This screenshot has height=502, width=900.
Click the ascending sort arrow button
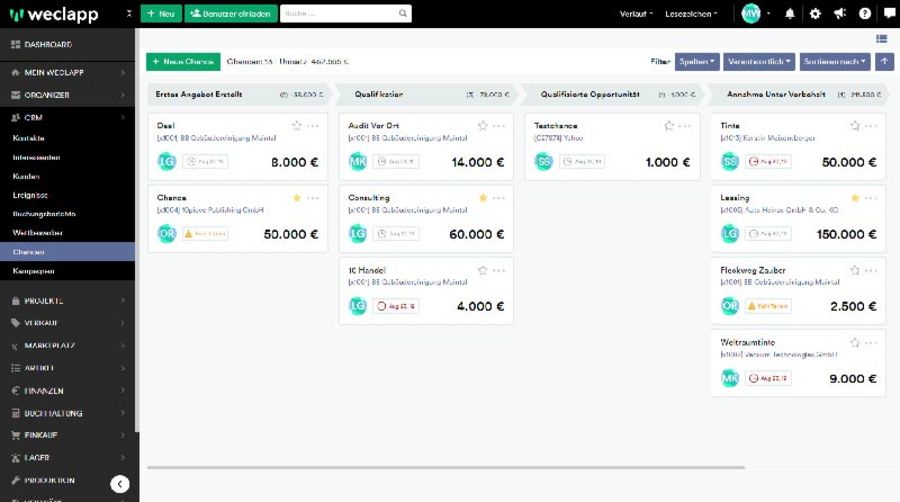pos(884,62)
